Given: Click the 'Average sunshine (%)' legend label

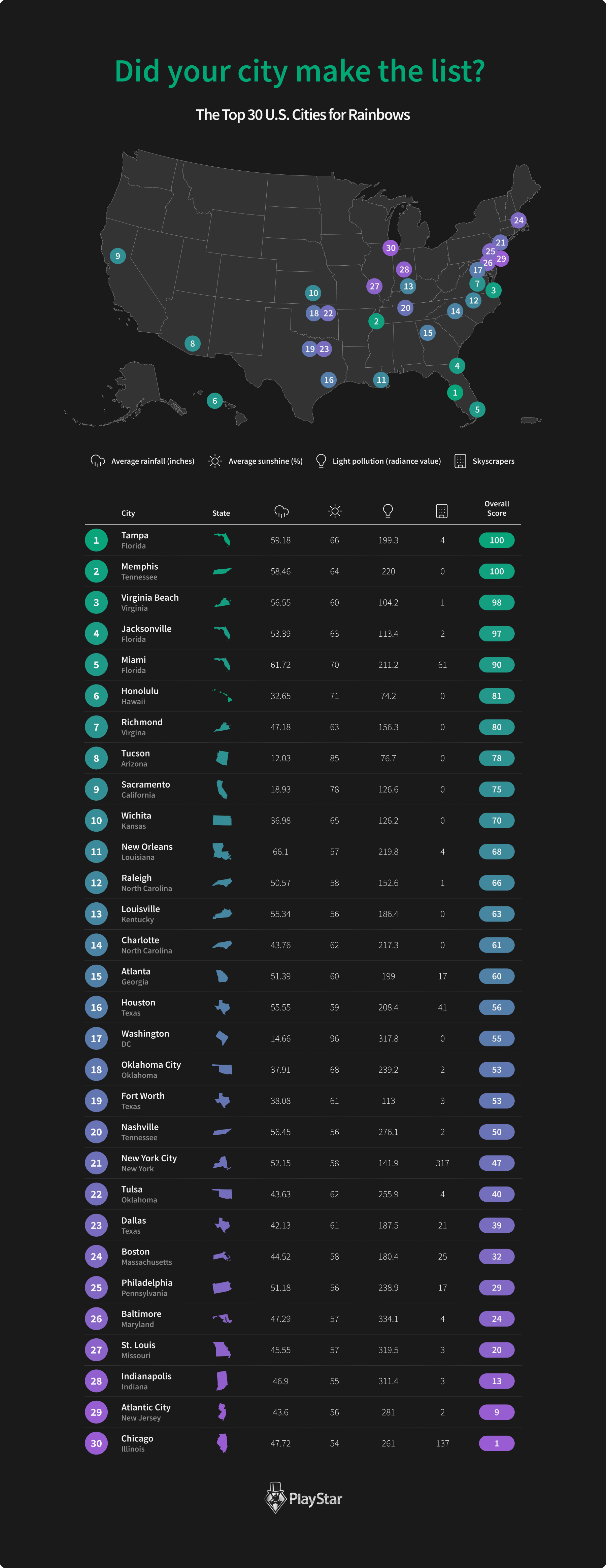Looking at the screenshot, I should (265, 461).
